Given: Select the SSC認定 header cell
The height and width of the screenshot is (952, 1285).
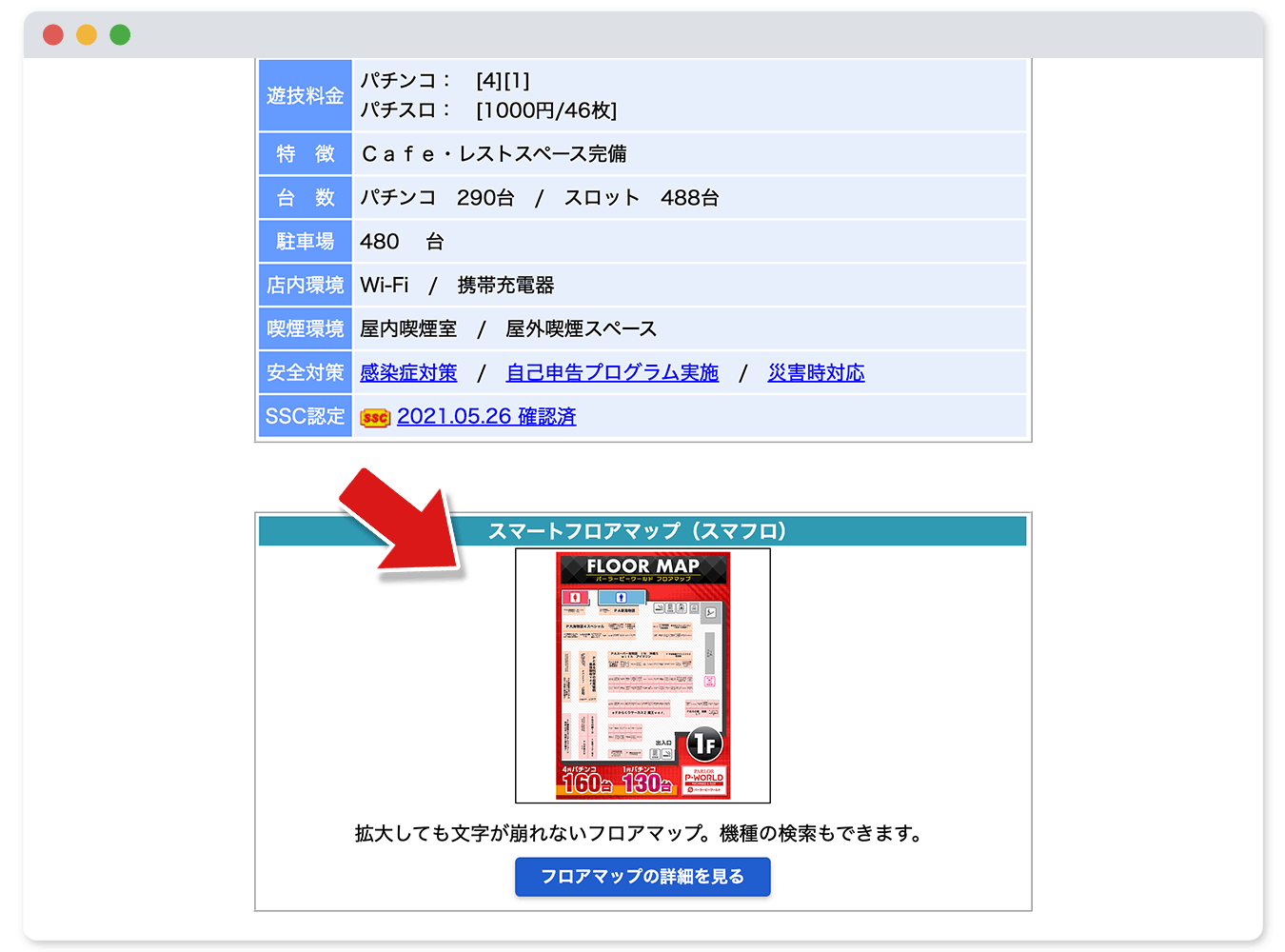Looking at the screenshot, I should (x=306, y=417).
